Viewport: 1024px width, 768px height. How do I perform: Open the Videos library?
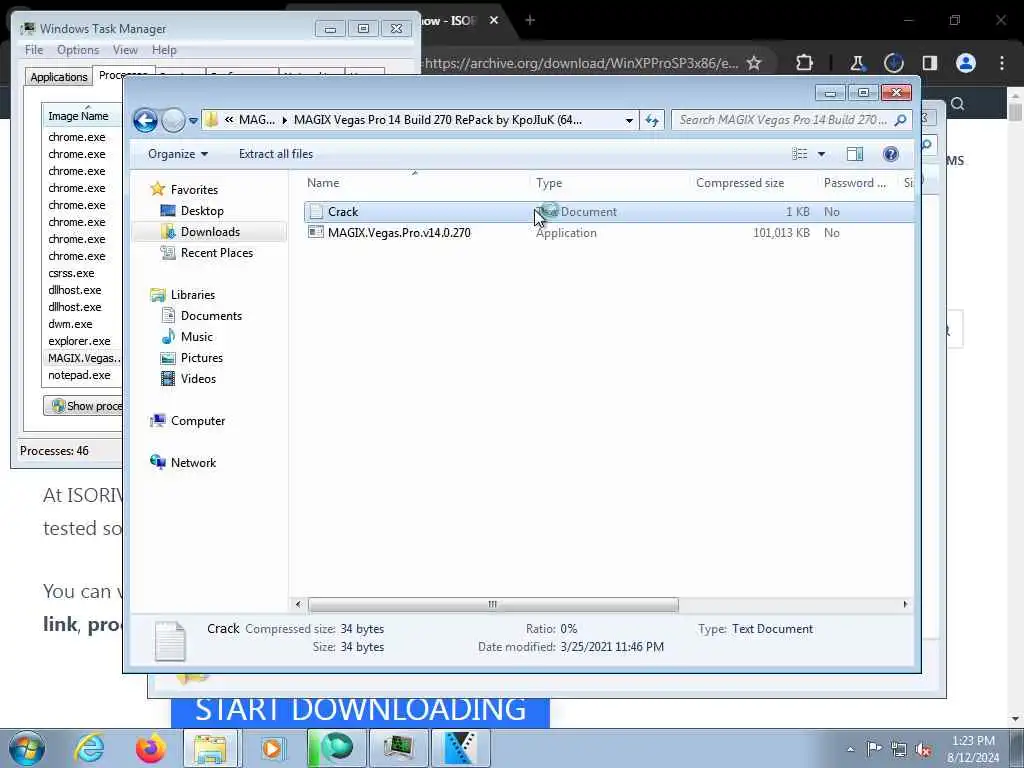point(198,379)
